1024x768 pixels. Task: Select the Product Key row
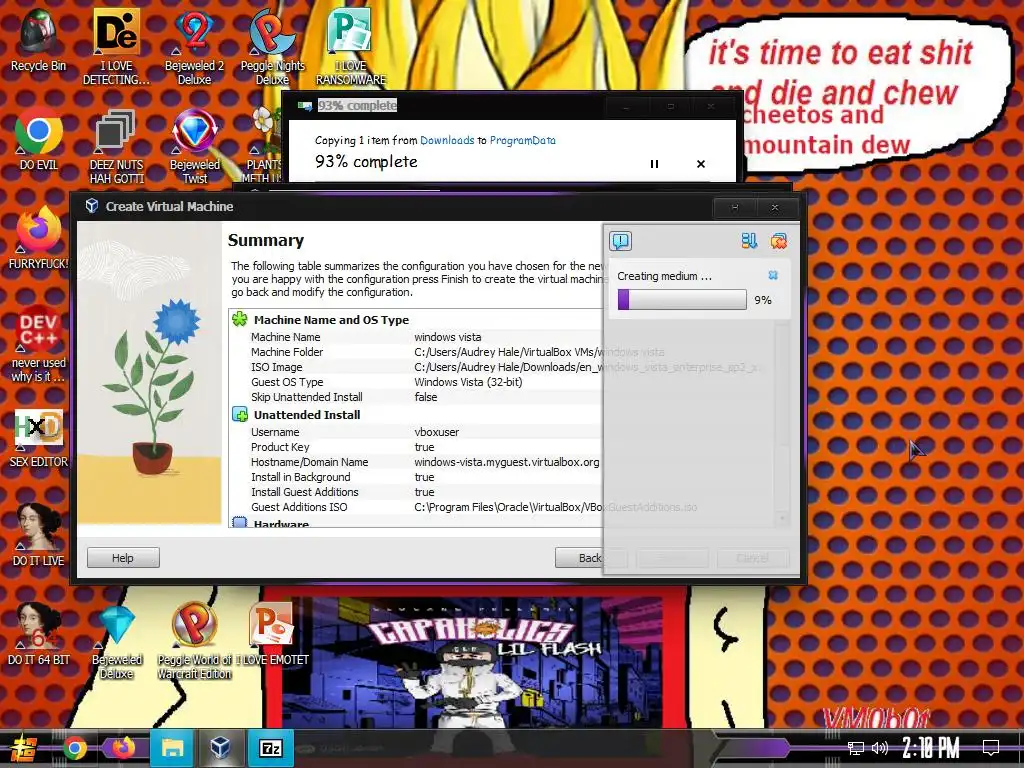(417, 447)
